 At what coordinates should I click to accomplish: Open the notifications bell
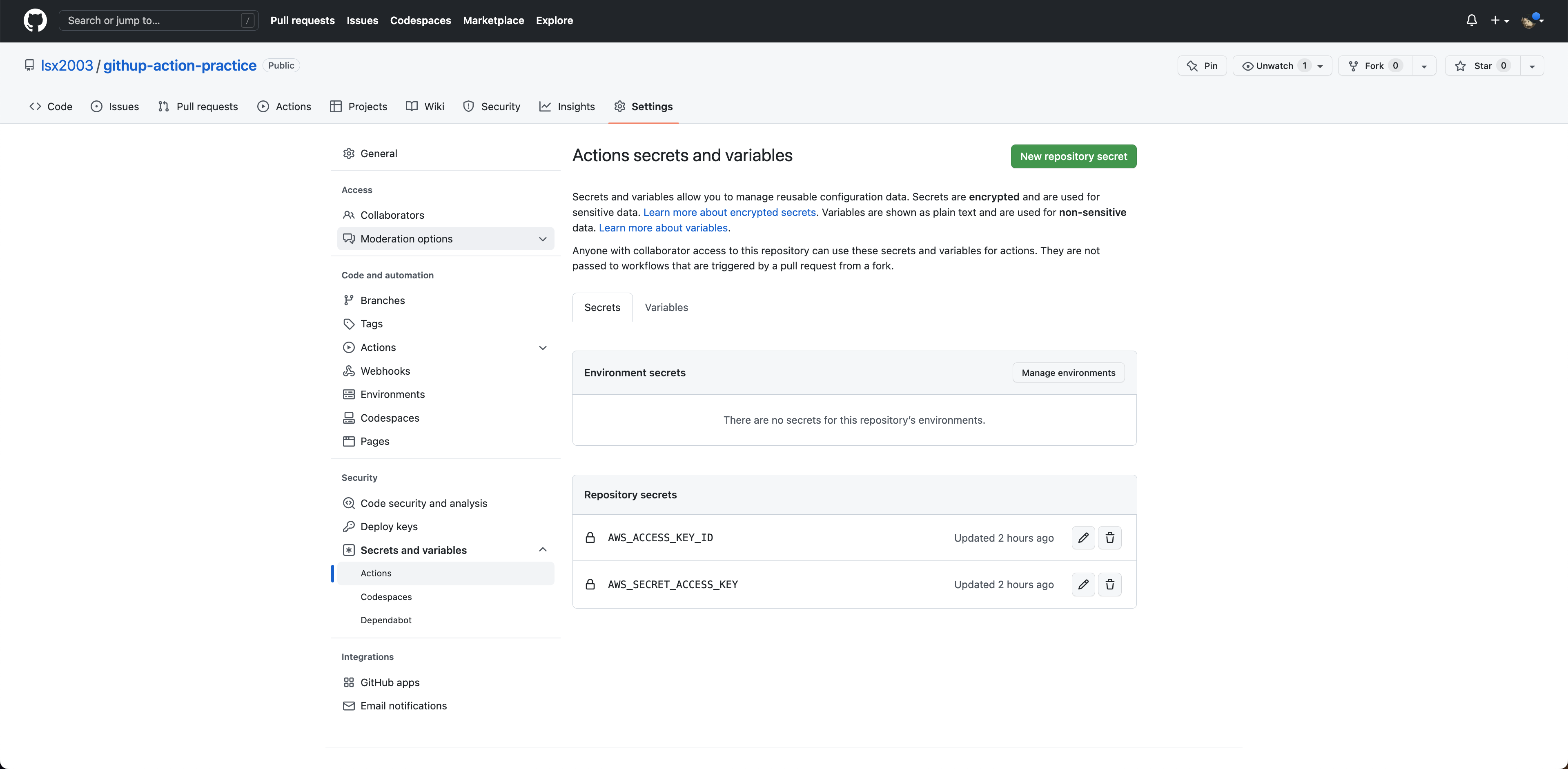1471,20
